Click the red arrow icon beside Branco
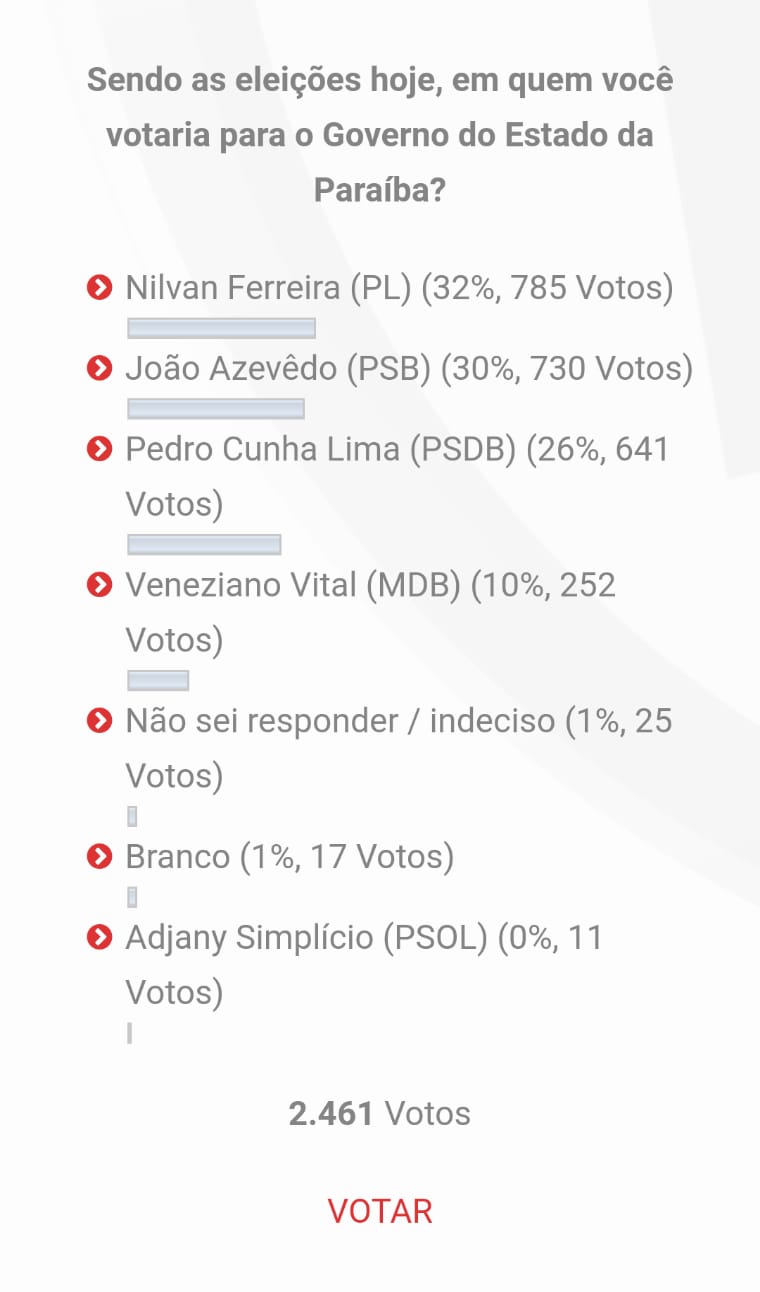This screenshot has height=1292, width=760. tap(99, 857)
